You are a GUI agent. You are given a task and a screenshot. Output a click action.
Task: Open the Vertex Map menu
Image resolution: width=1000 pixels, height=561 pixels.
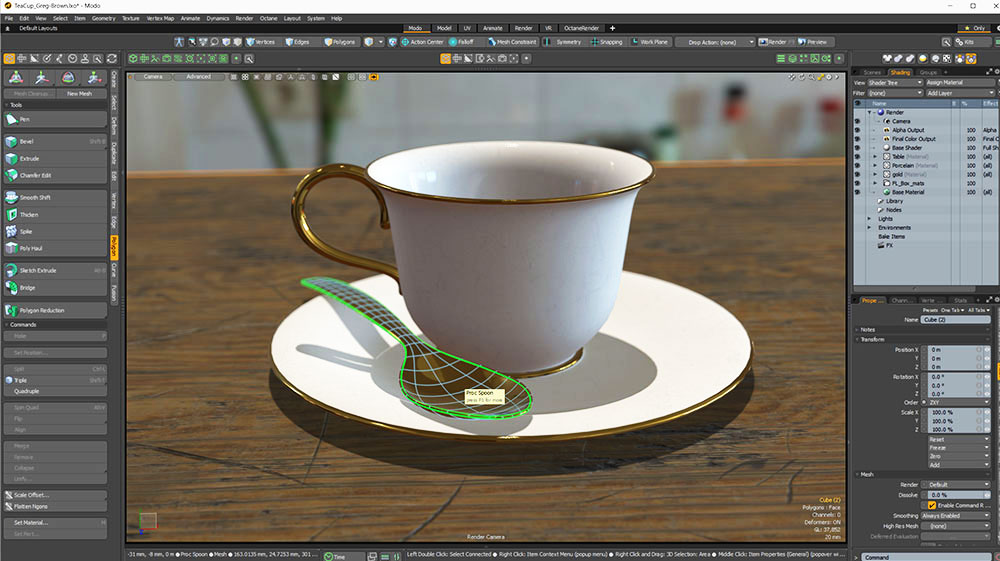point(160,18)
